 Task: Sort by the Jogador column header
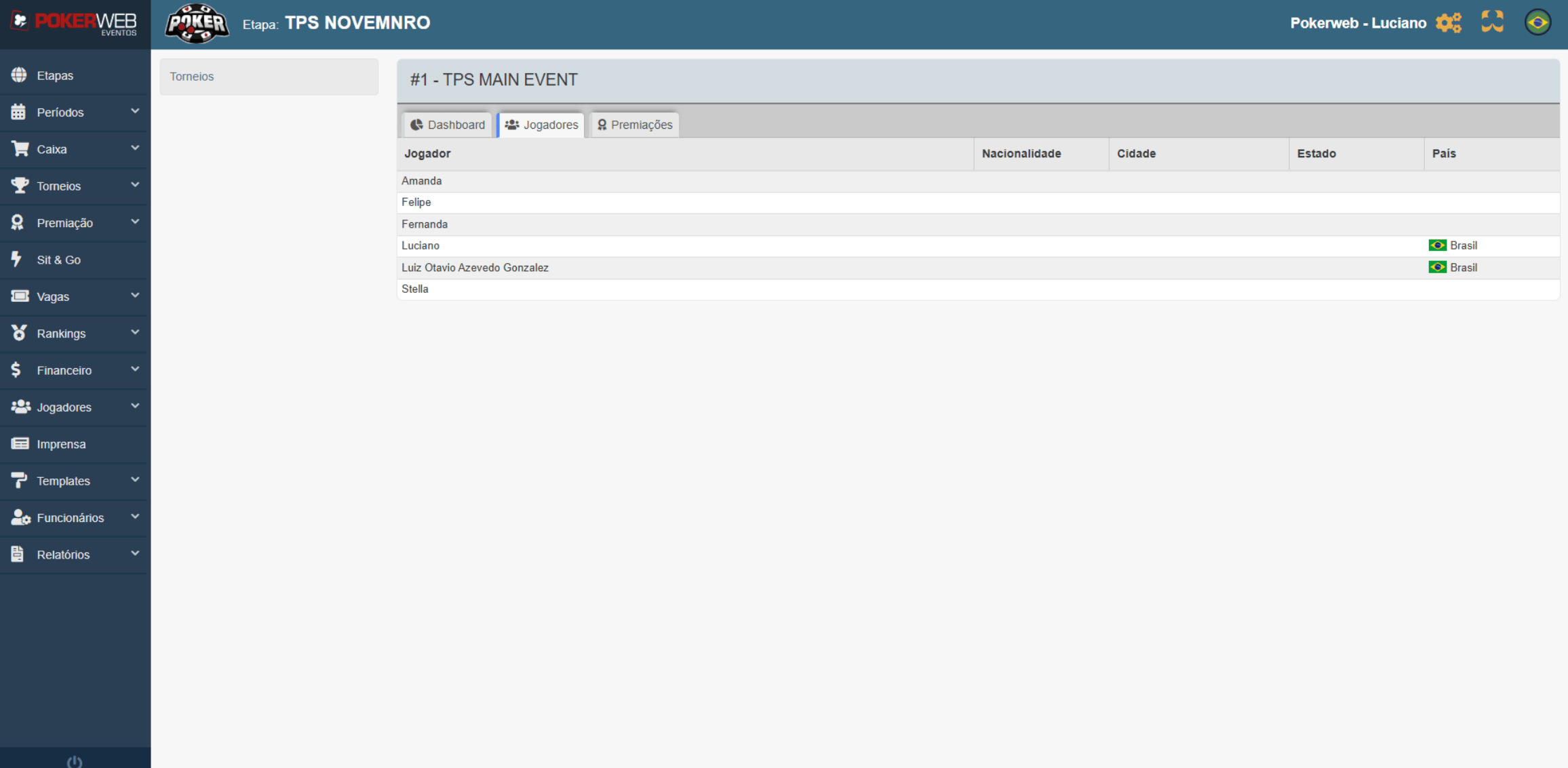[x=427, y=154]
